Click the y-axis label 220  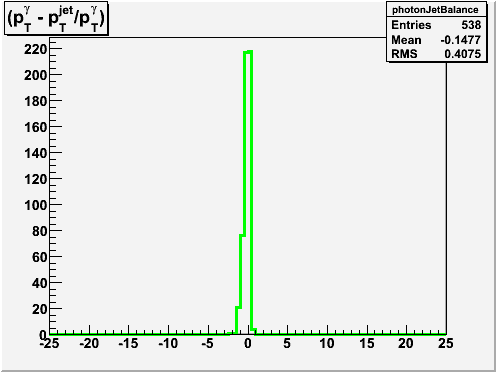[35, 49]
